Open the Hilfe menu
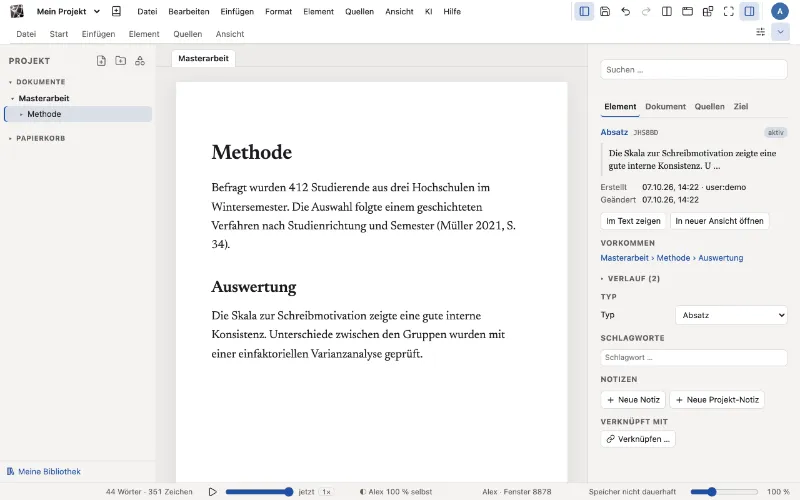 click(x=452, y=11)
